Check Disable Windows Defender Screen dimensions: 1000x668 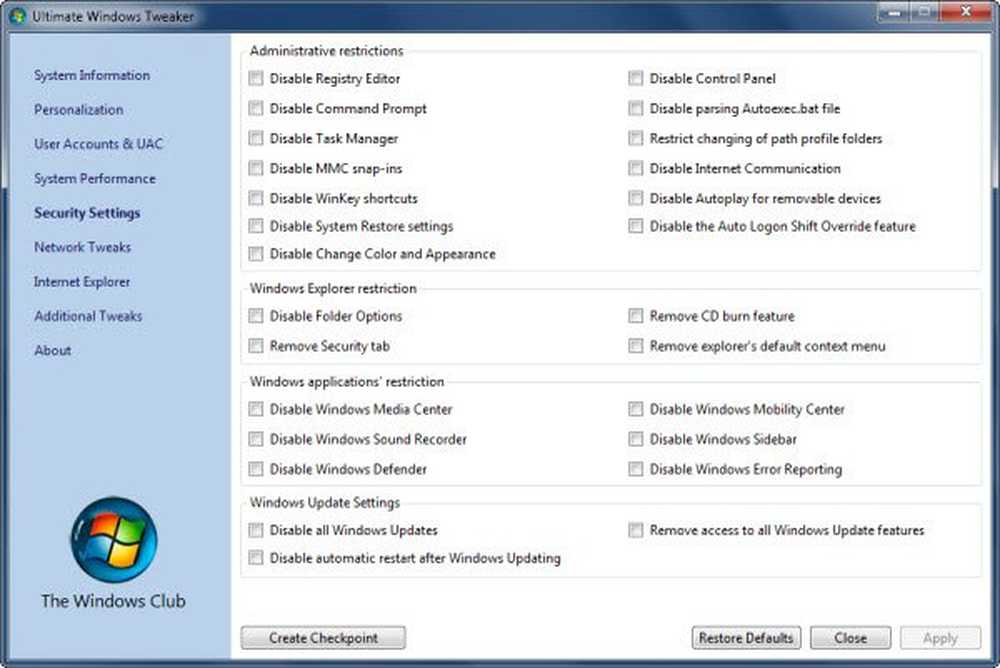[256, 469]
